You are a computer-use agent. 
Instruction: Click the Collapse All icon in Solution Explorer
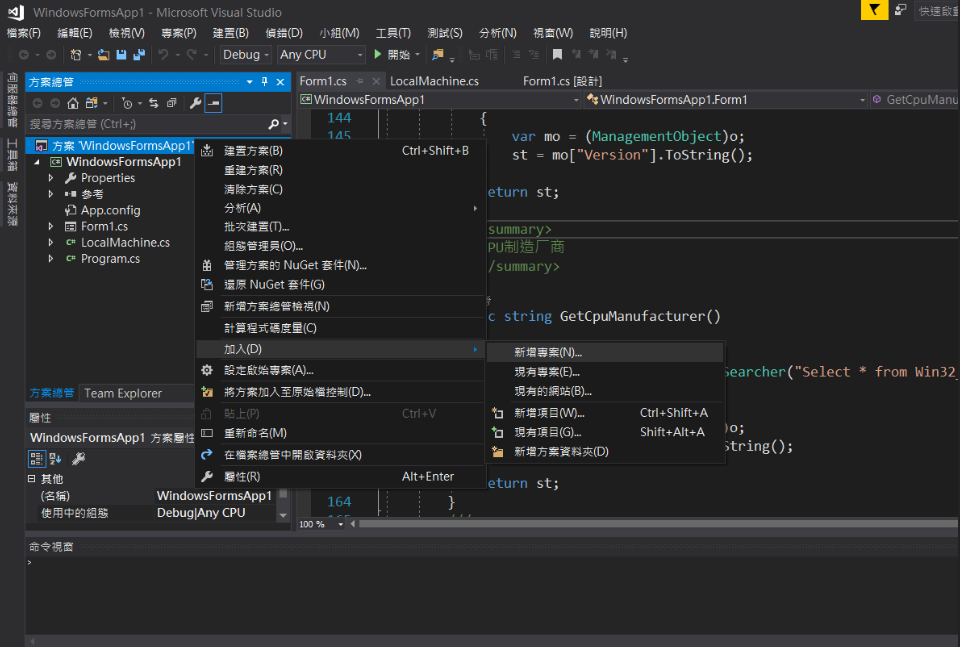coord(171,104)
